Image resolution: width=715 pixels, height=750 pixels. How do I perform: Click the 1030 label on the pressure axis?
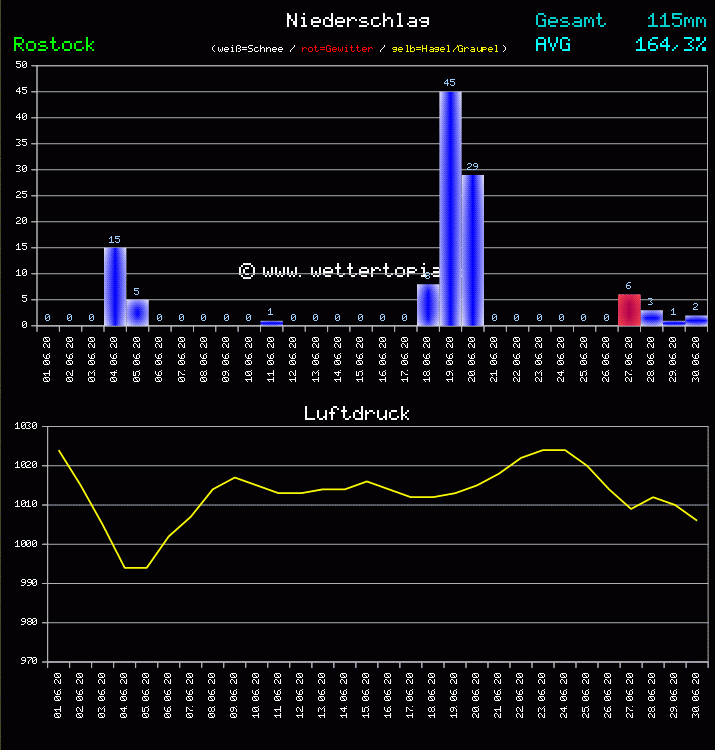(x=25, y=426)
